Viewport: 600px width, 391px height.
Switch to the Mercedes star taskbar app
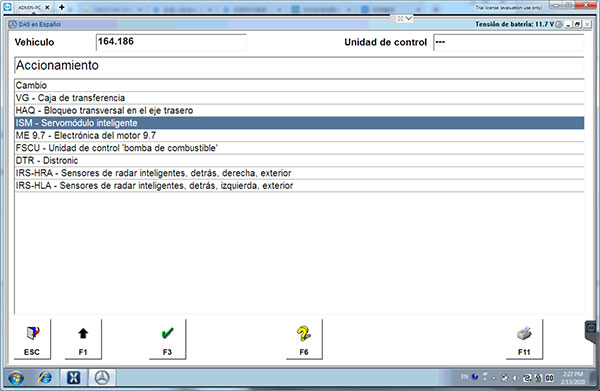(102, 378)
